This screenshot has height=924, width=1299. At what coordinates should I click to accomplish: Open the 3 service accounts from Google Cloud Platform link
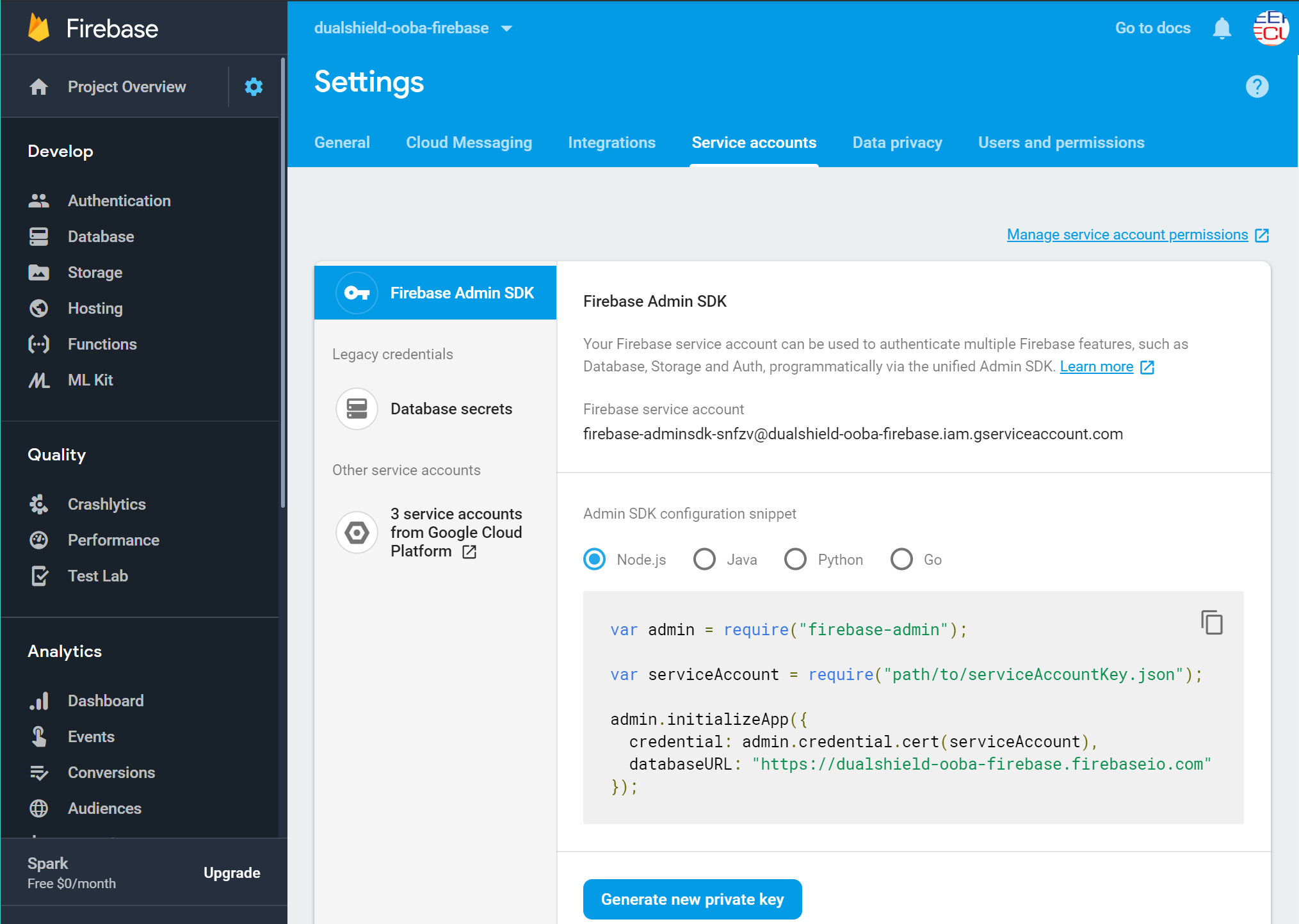(456, 532)
